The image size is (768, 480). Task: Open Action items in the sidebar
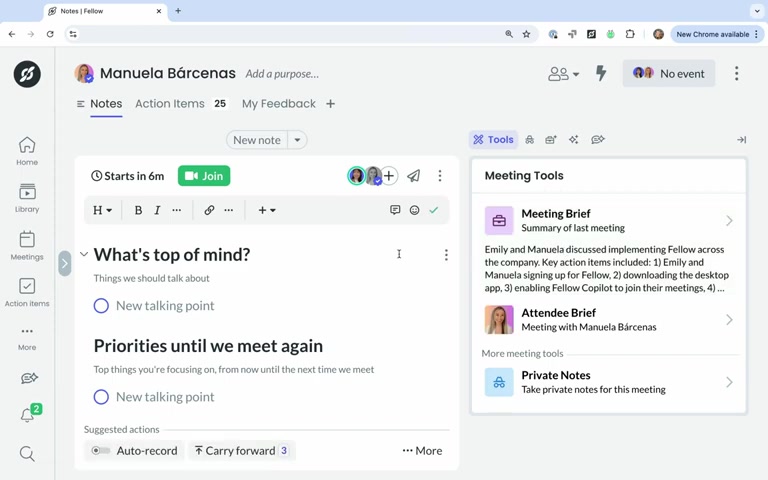(27, 292)
